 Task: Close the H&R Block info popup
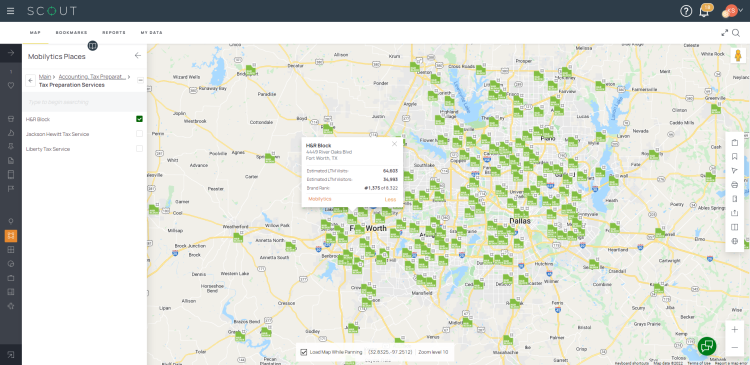click(394, 144)
